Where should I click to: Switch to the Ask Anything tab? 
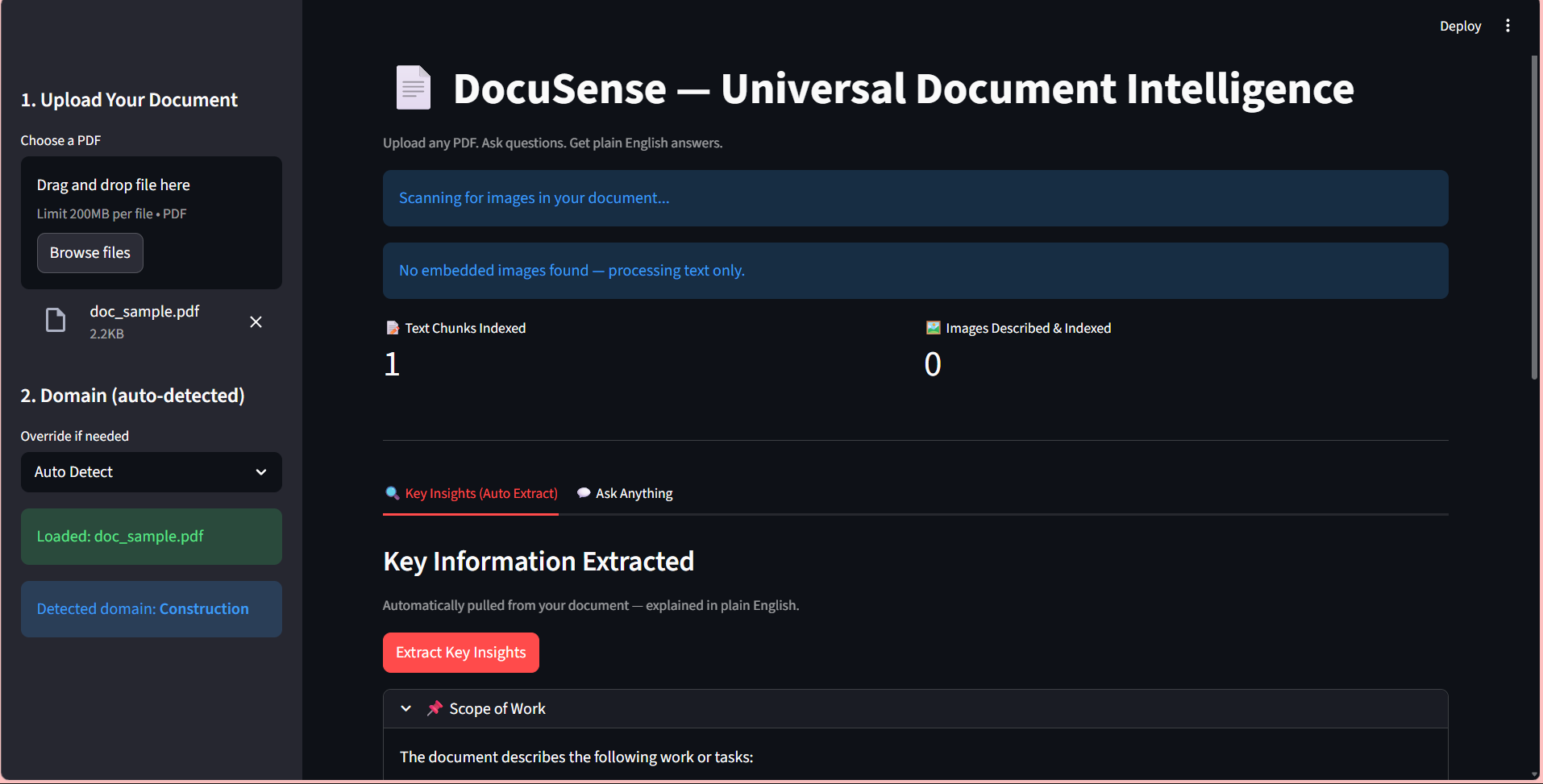click(634, 492)
